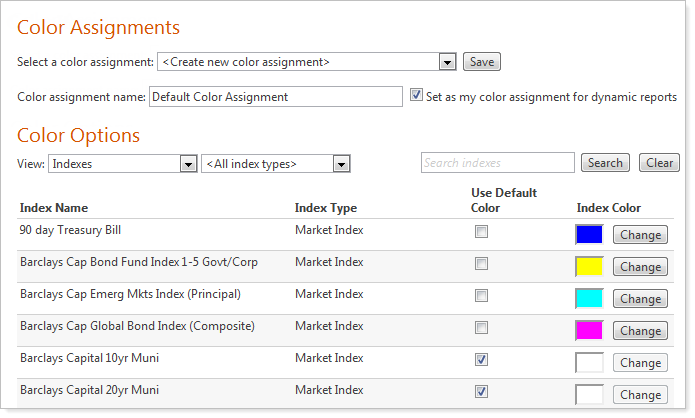Click the color assignment name field

click(x=275, y=97)
